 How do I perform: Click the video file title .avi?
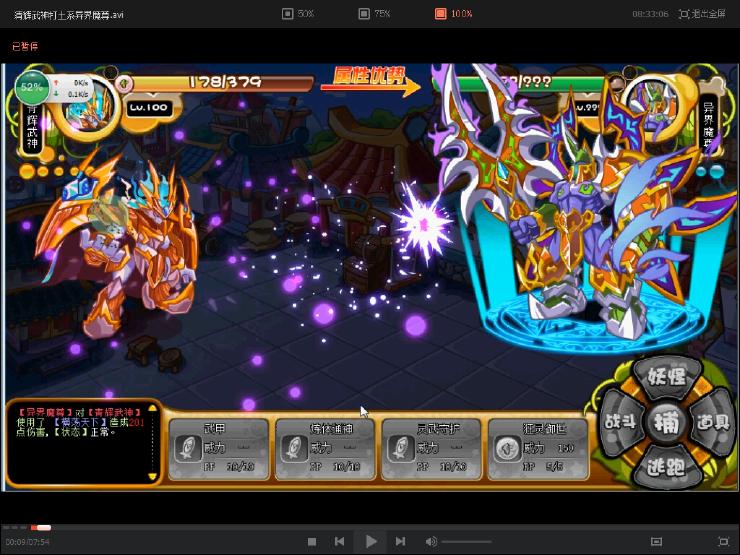click(x=69, y=15)
